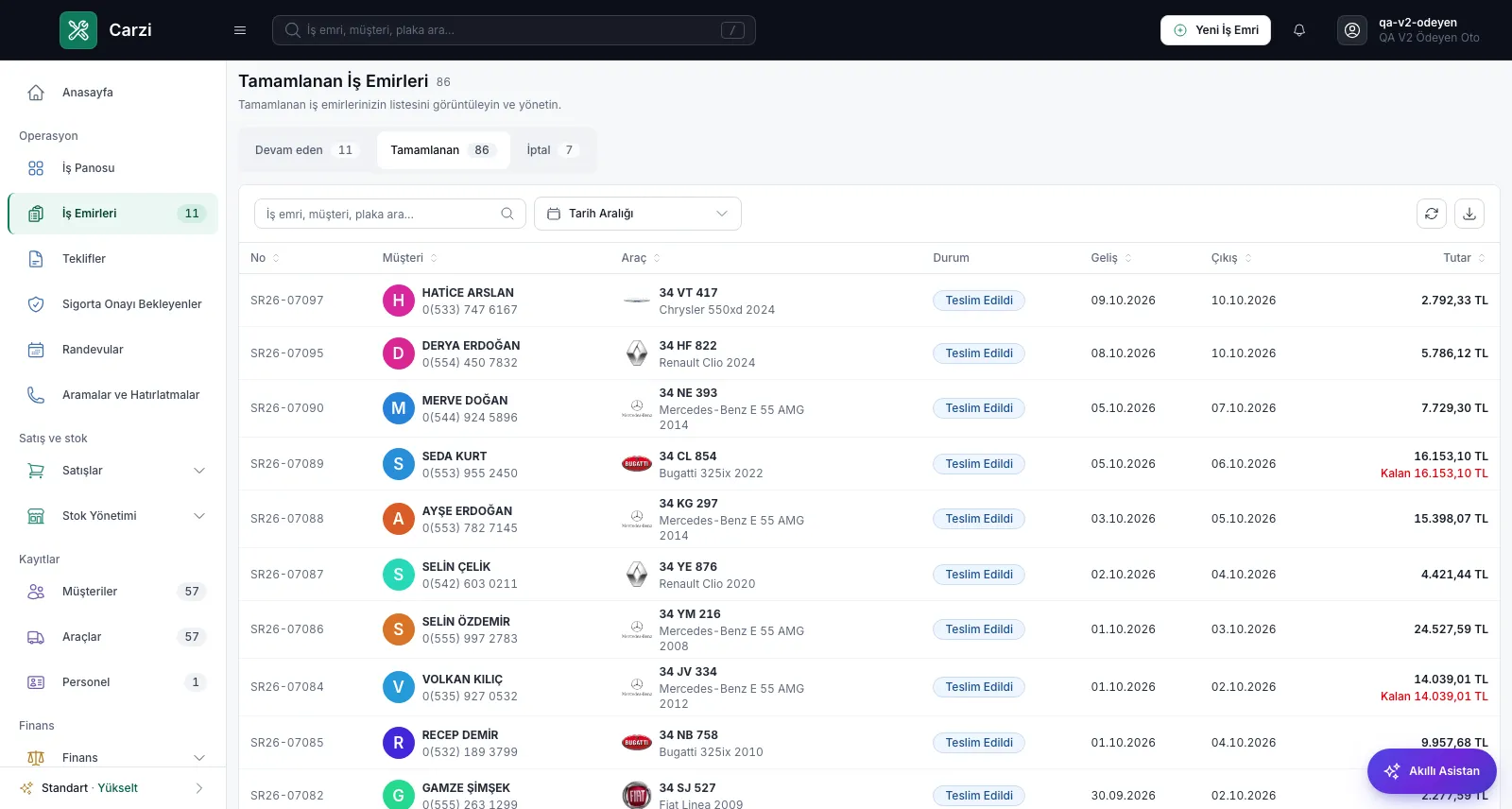Click the İş Panosu grid icon
The width and height of the screenshot is (1512, 809).
[x=36, y=168]
